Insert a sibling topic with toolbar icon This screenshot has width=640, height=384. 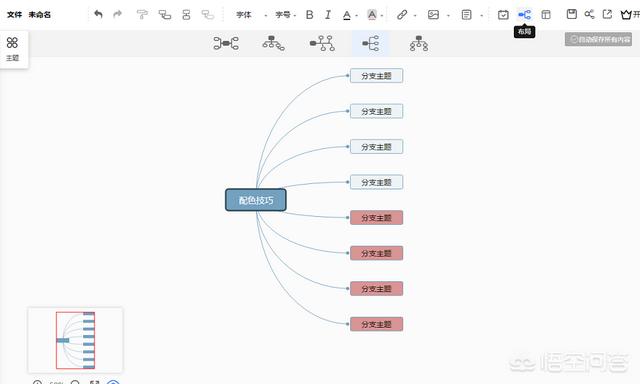pyautogui.click(x=186, y=15)
